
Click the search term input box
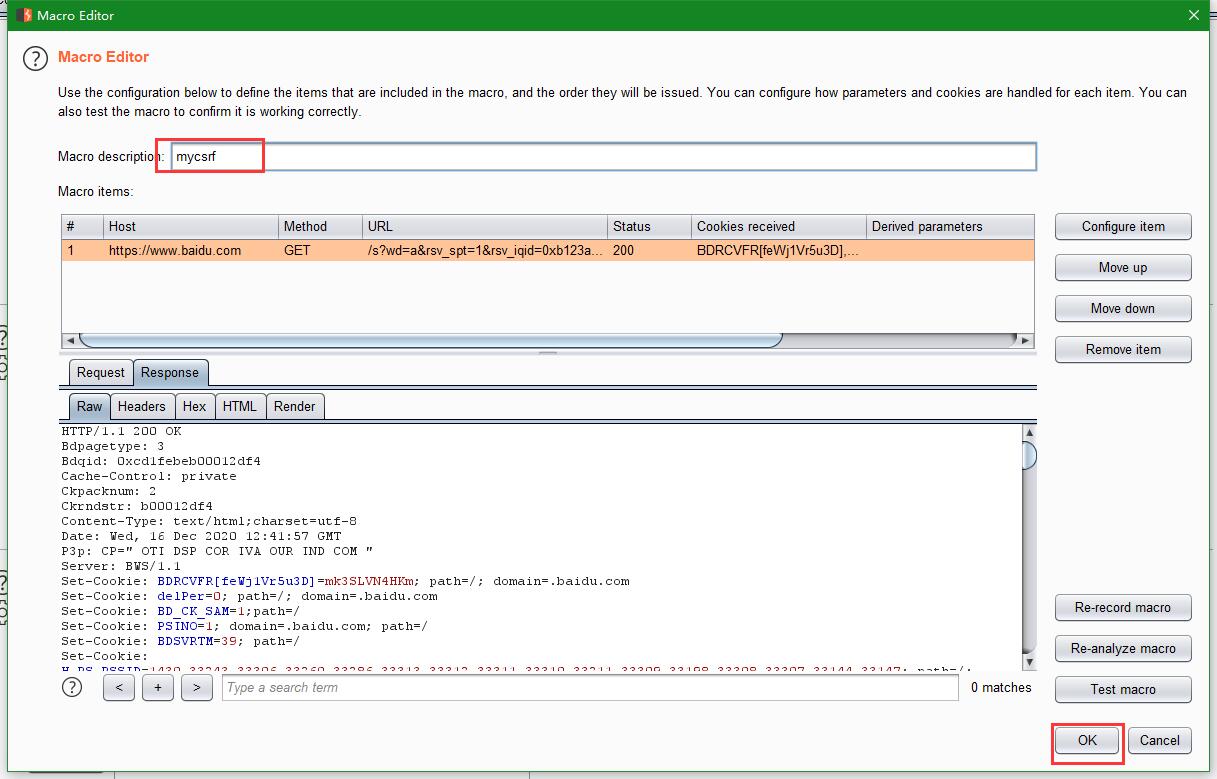(500, 687)
